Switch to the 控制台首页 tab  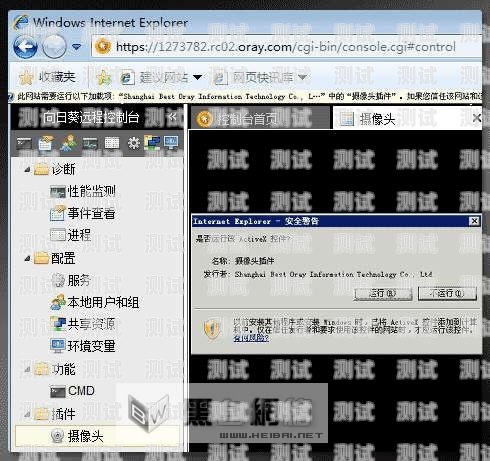click(260, 118)
